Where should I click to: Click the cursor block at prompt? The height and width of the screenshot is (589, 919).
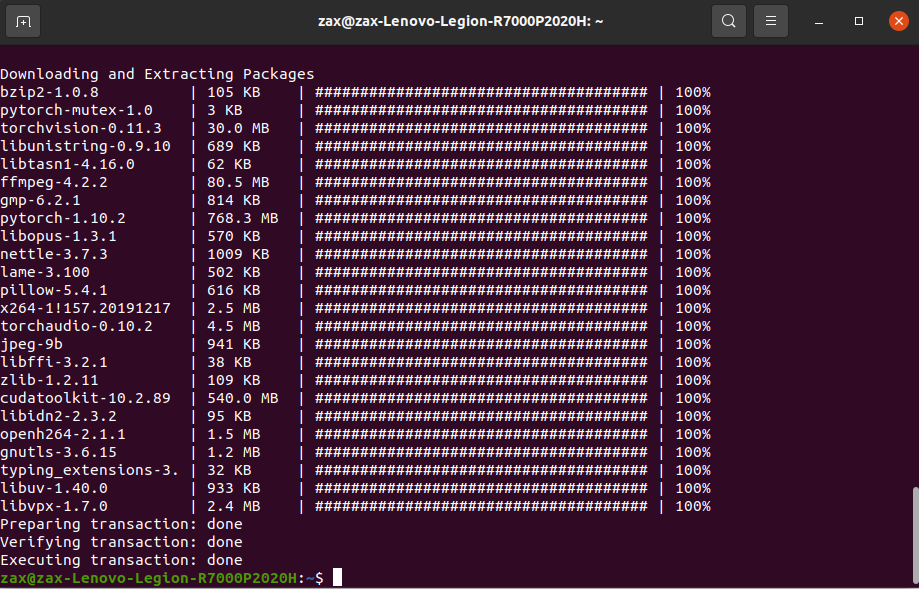(x=337, y=577)
